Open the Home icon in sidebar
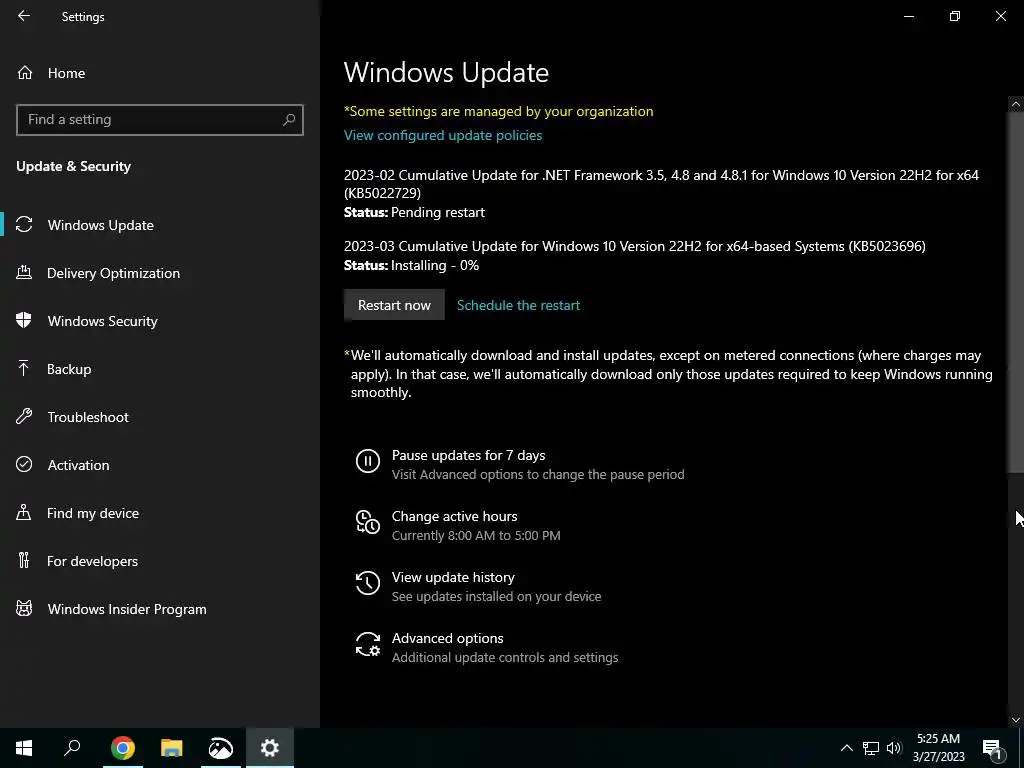1024x768 pixels. click(25, 72)
